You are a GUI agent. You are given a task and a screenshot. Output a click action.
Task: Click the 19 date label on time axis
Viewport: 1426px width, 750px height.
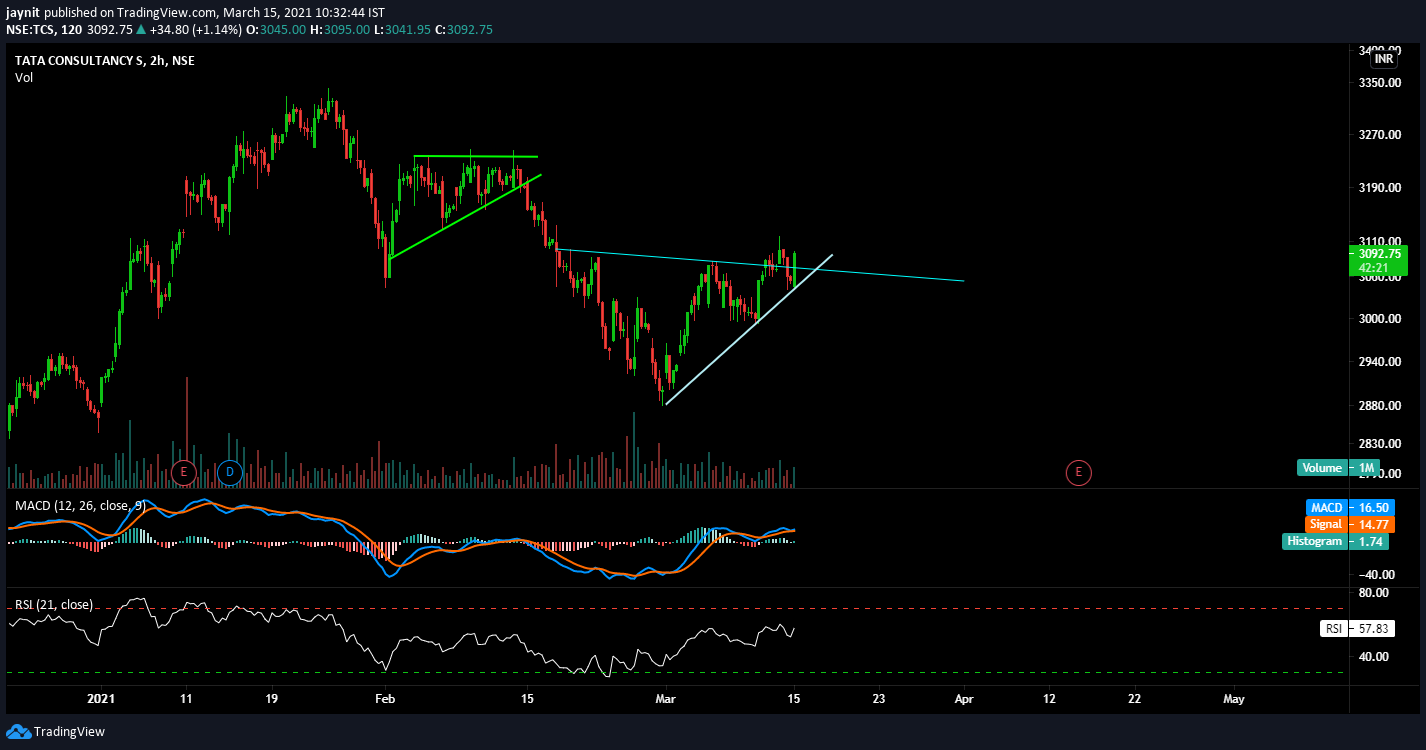click(x=271, y=699)
